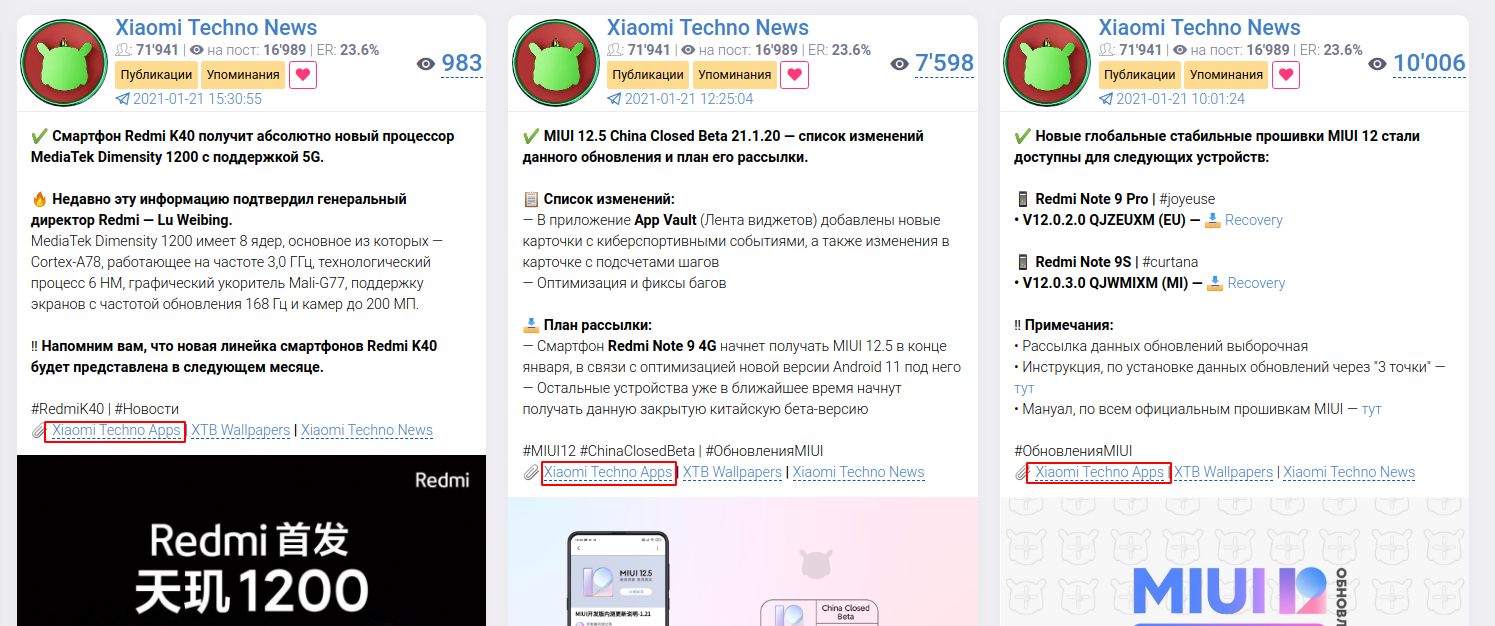Click the 7'598 view count number

pos(944,64)
